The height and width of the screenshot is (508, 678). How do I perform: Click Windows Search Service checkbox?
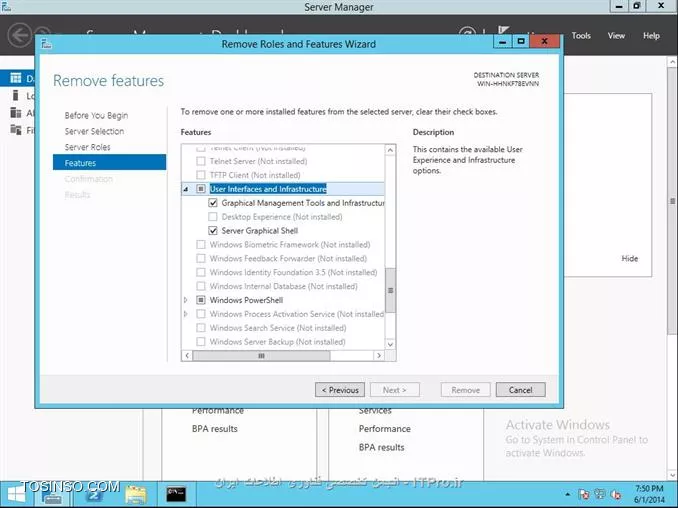[201, 328]
